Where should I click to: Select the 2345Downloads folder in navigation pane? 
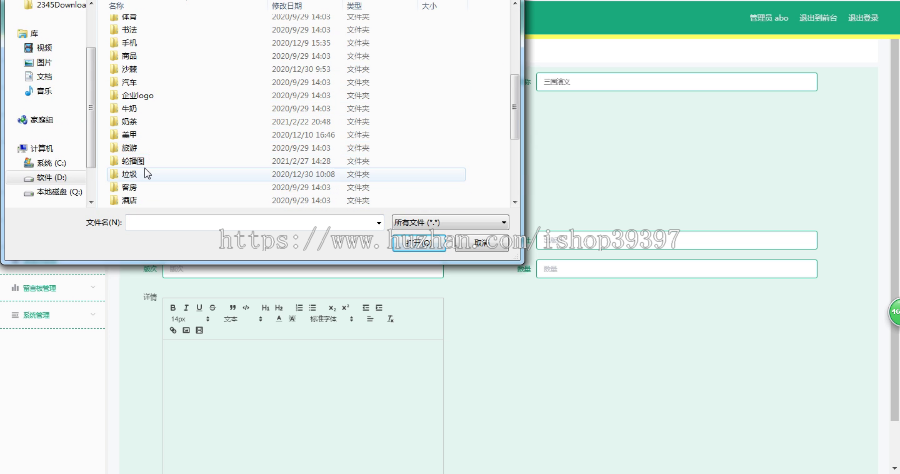coord(55,5)
